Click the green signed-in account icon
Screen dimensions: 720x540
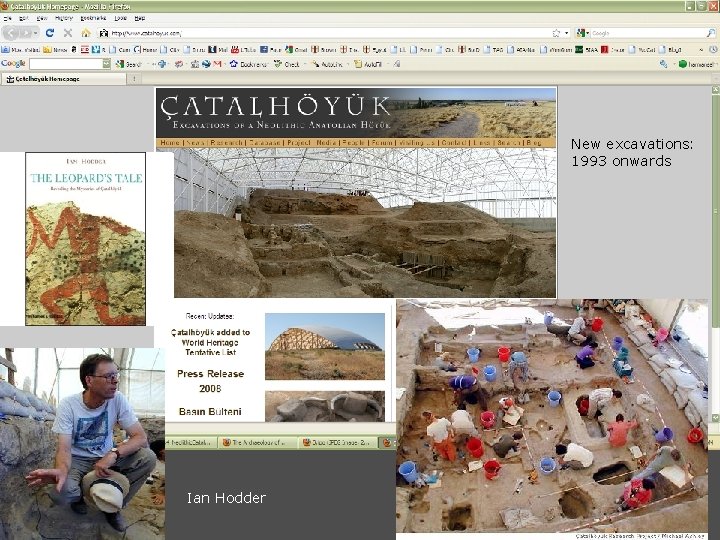[683, 64]
